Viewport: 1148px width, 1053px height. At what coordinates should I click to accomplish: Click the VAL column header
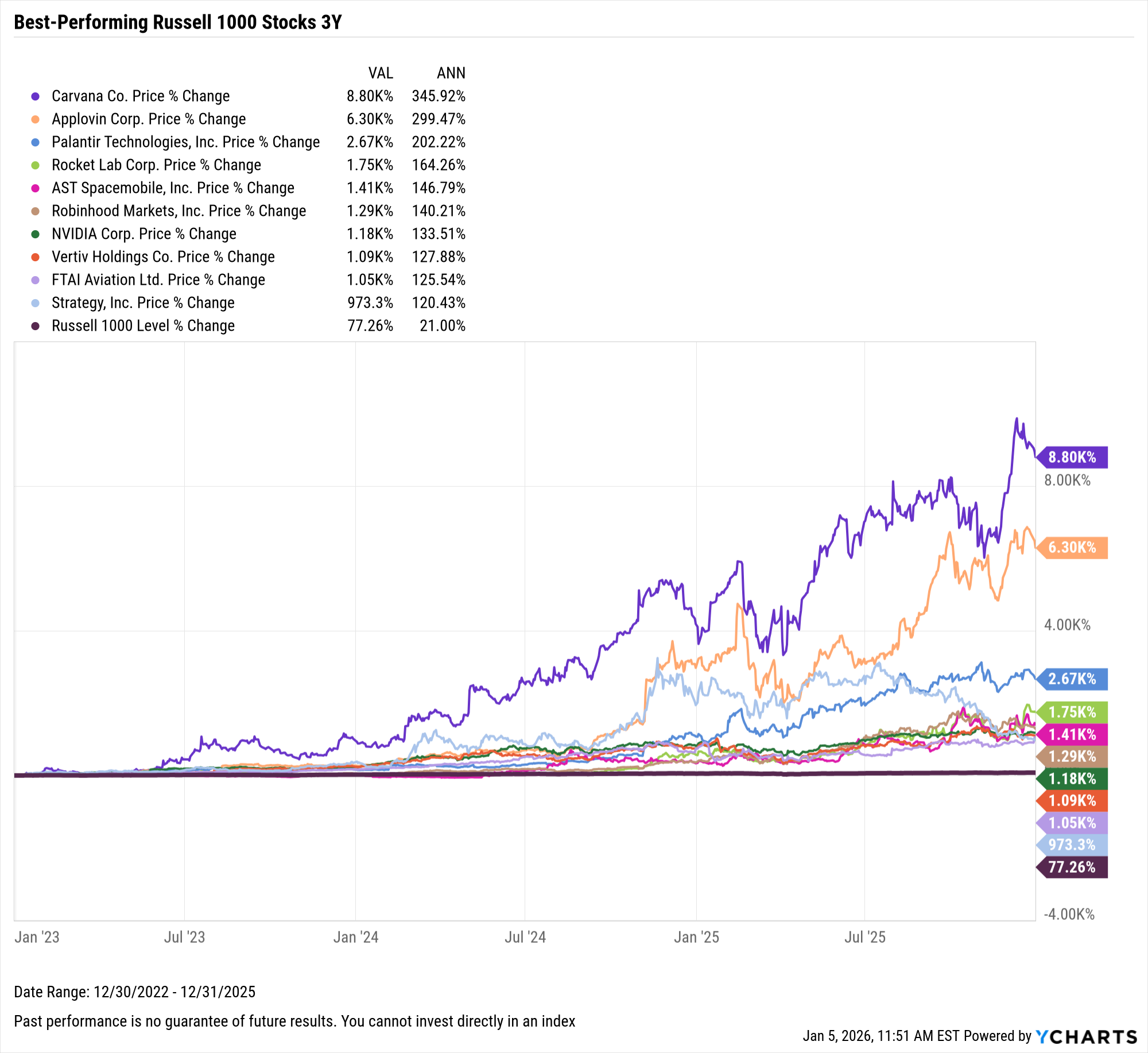[381, 73]
